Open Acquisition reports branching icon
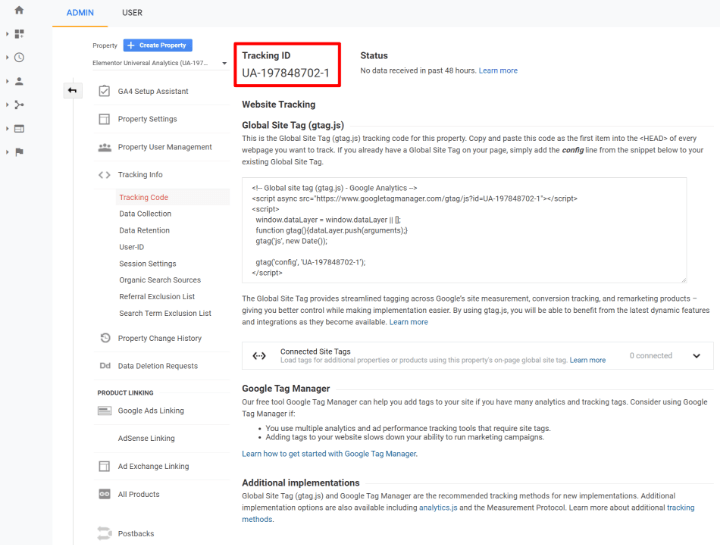Image resolution: width=720 pixels, height=545 pixels. pyautogui.click(x=19, y=105)
